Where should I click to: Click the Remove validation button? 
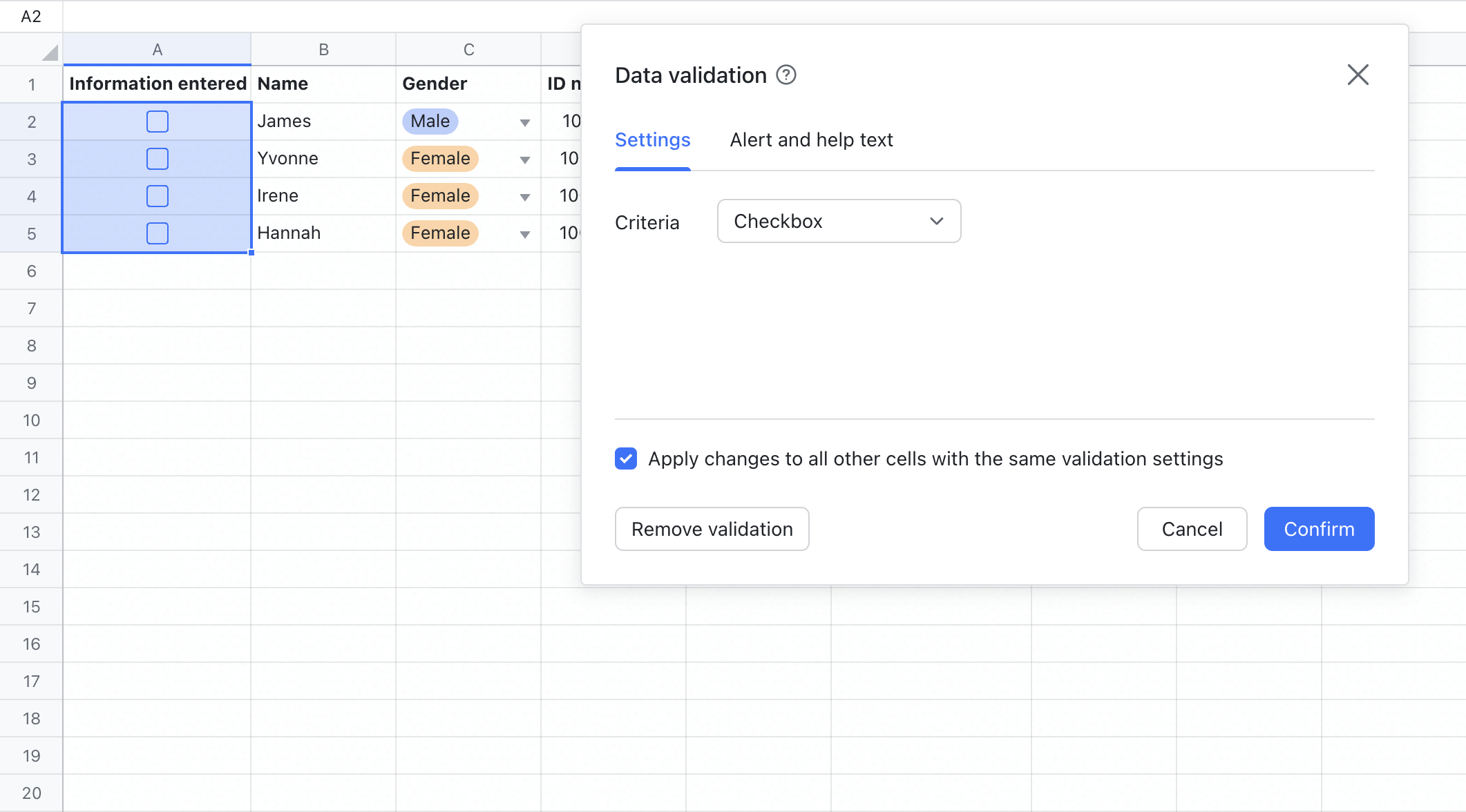pos(712,529)
